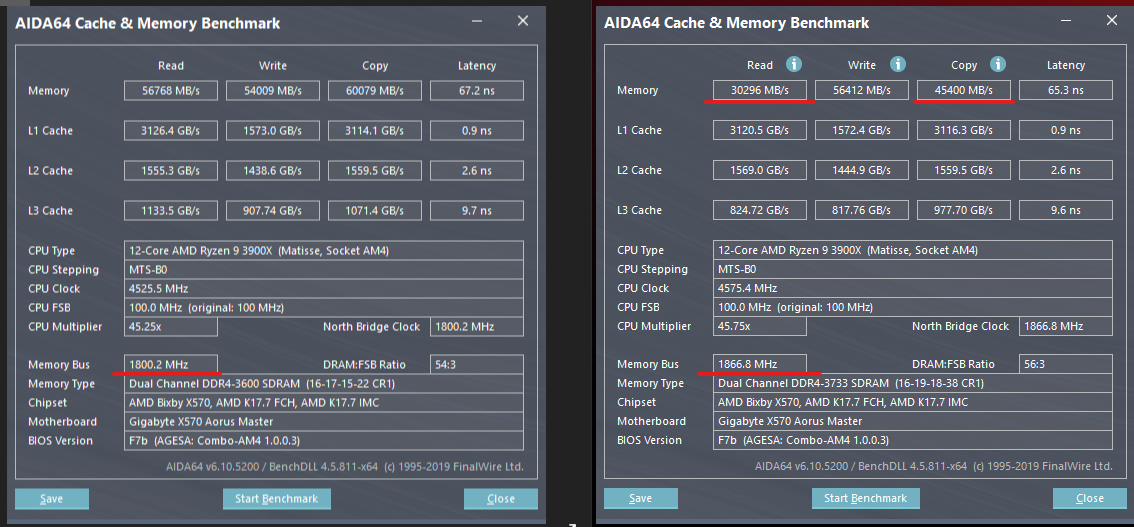Click Save button in left AIDA64 window
Image resolution: width=1134 pixels, height=527 pixels.
tap(52, 499)
